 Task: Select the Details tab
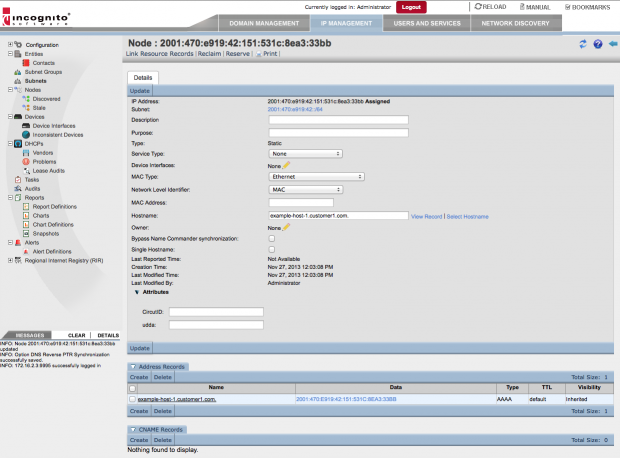[x=143, y=78]
